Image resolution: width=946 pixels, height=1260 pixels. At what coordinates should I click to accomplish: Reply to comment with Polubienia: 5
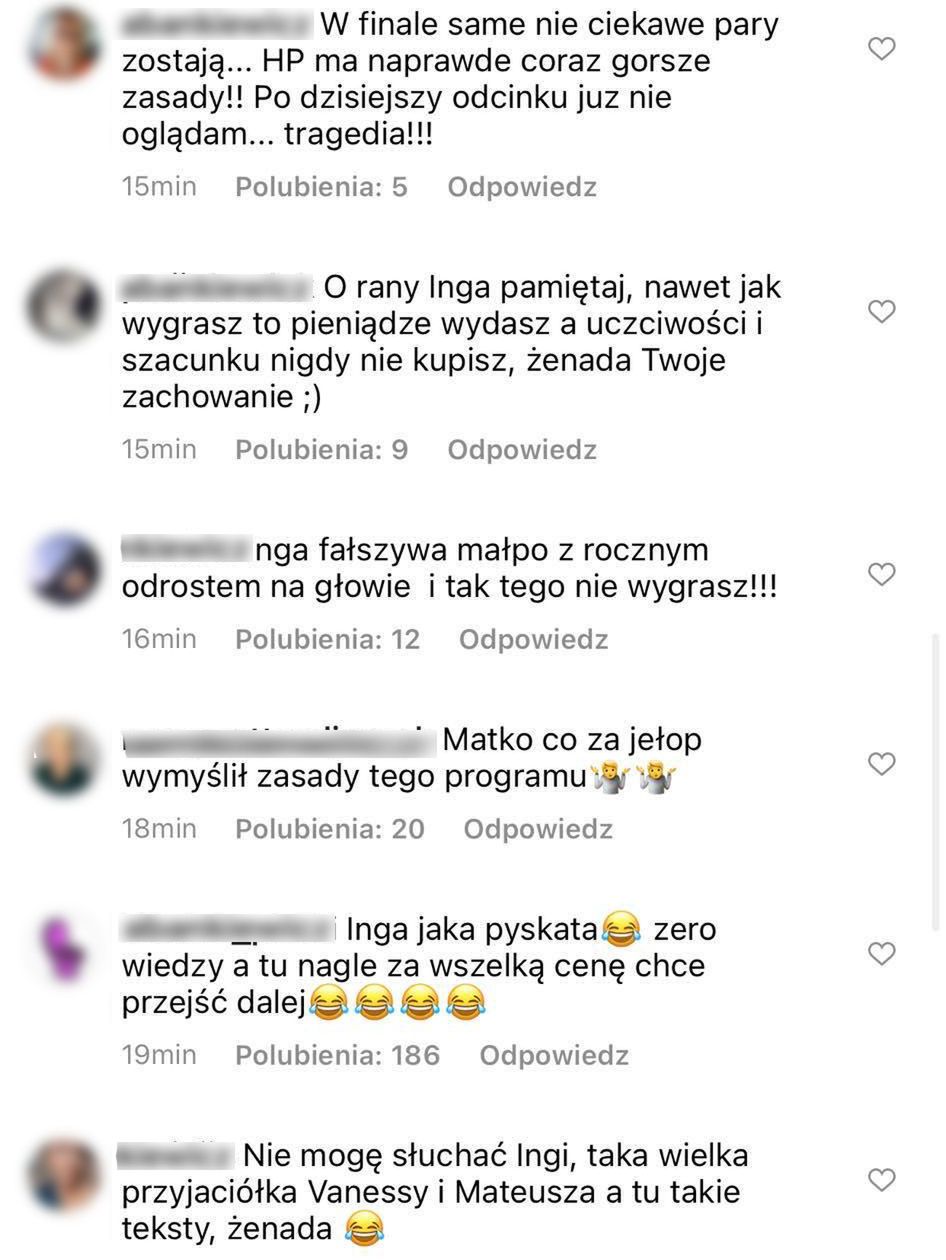pos(522,187)
